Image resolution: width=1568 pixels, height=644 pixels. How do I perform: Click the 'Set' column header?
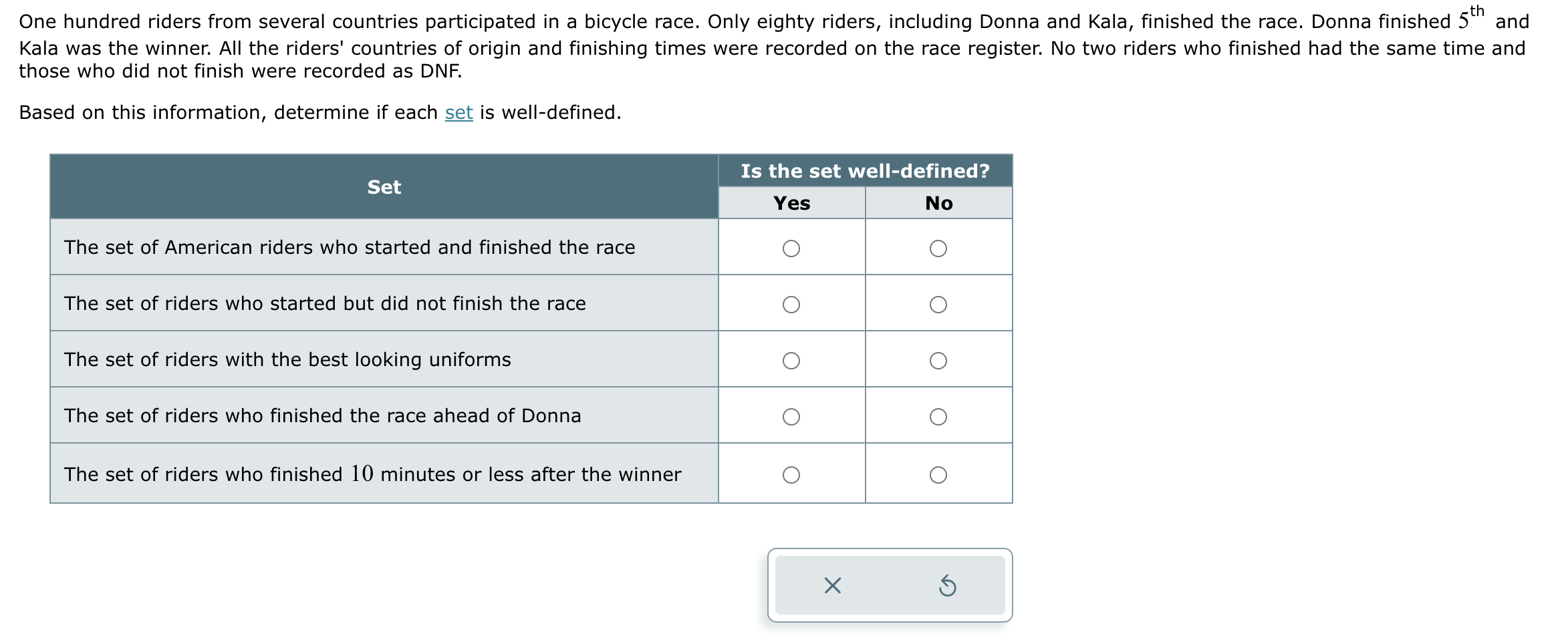pos(384,187)
